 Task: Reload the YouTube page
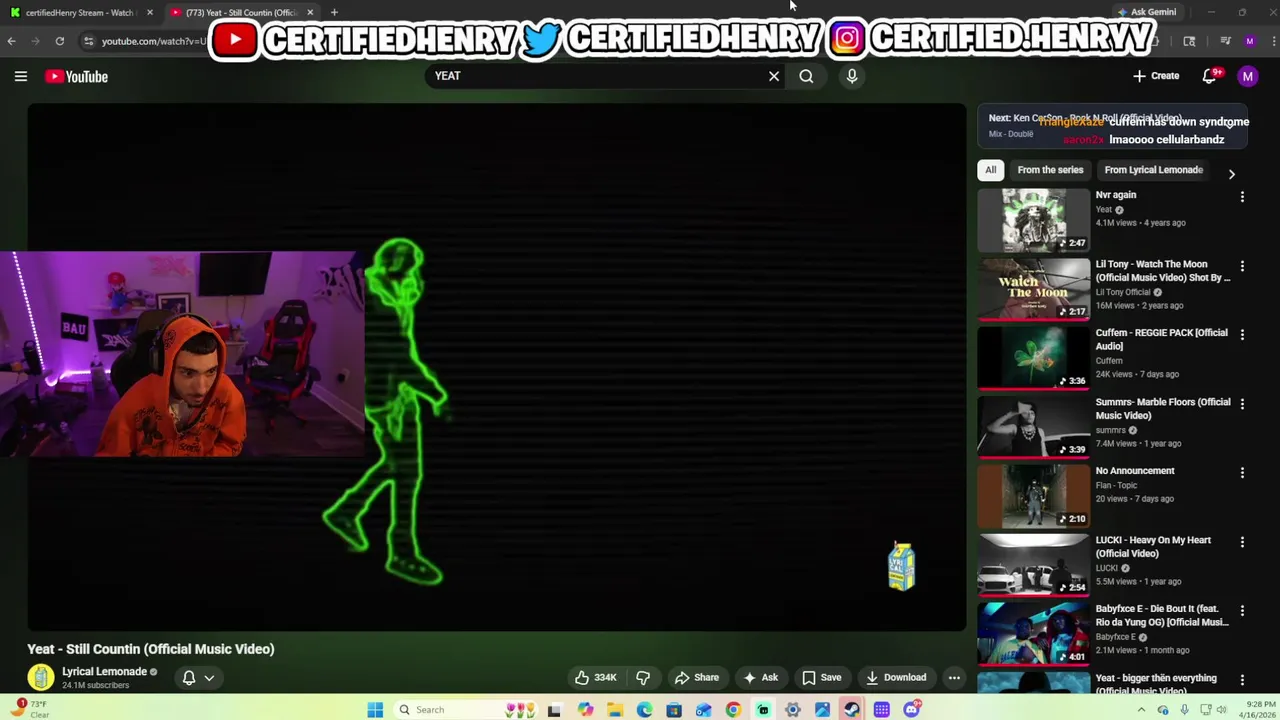60,41
